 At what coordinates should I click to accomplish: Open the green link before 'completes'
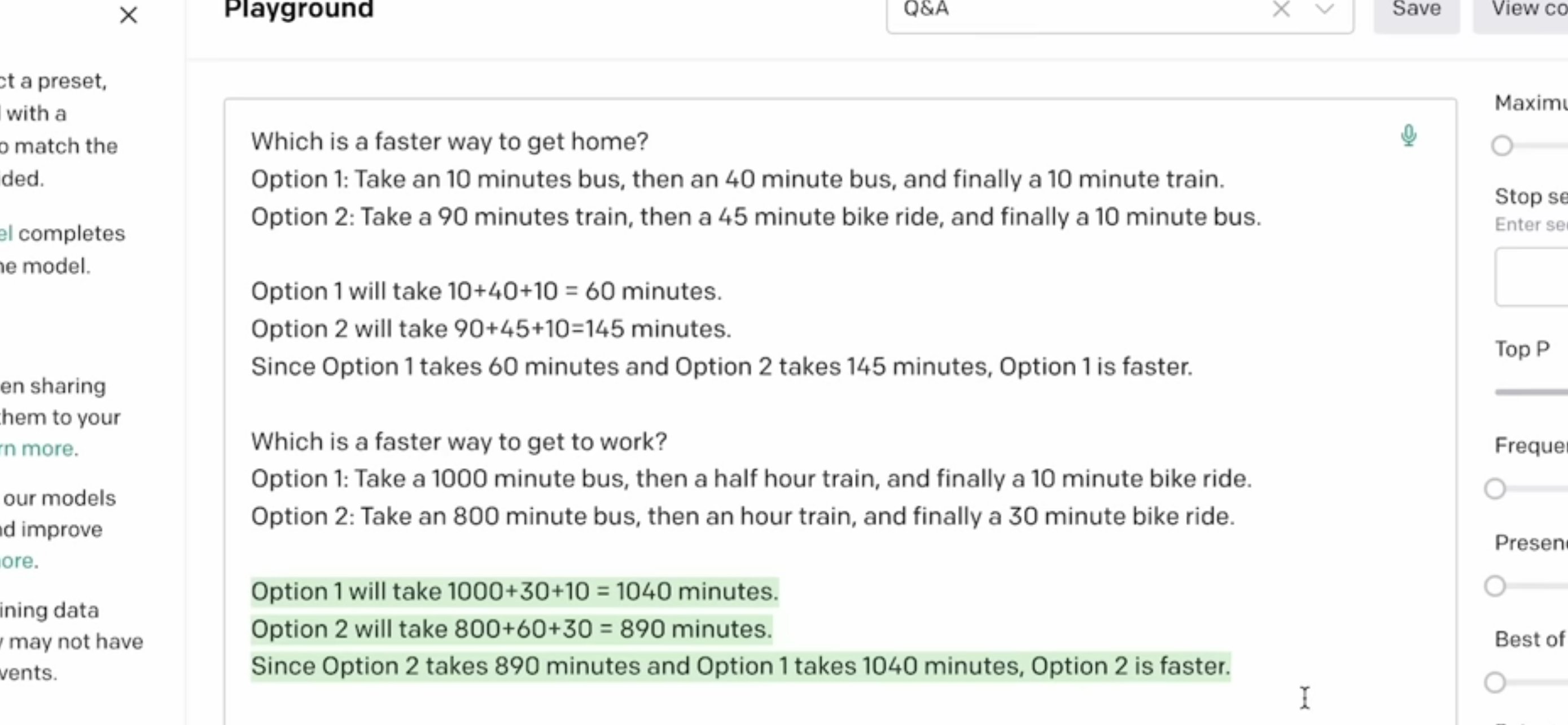[x=6, y=234]
